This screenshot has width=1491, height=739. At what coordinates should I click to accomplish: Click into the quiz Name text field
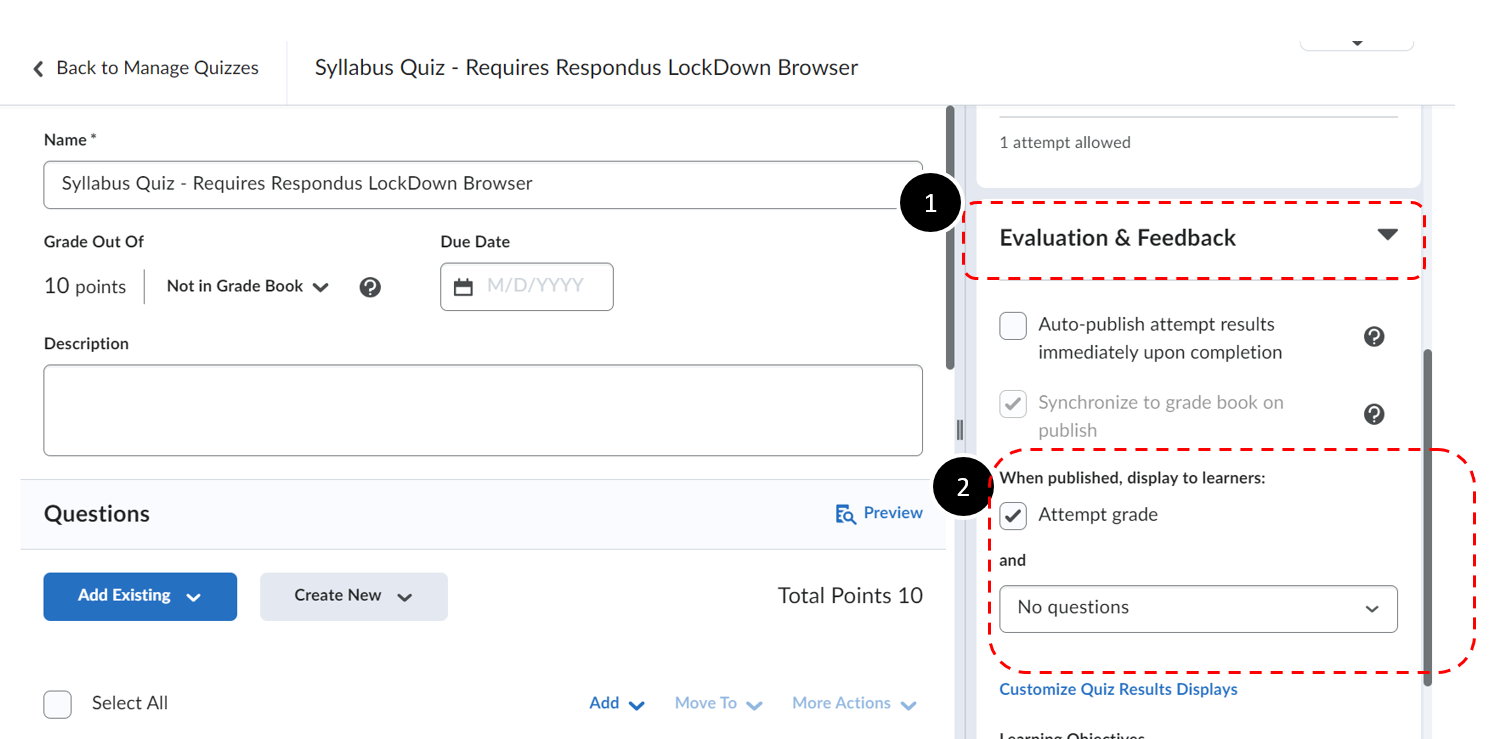pos(482,184)
